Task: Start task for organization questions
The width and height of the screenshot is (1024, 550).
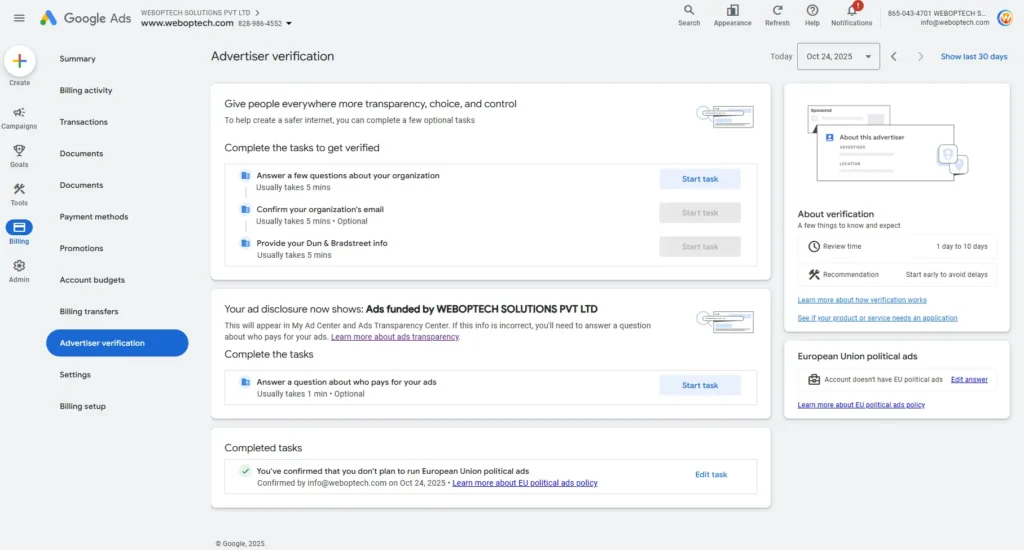Action: 700,179
